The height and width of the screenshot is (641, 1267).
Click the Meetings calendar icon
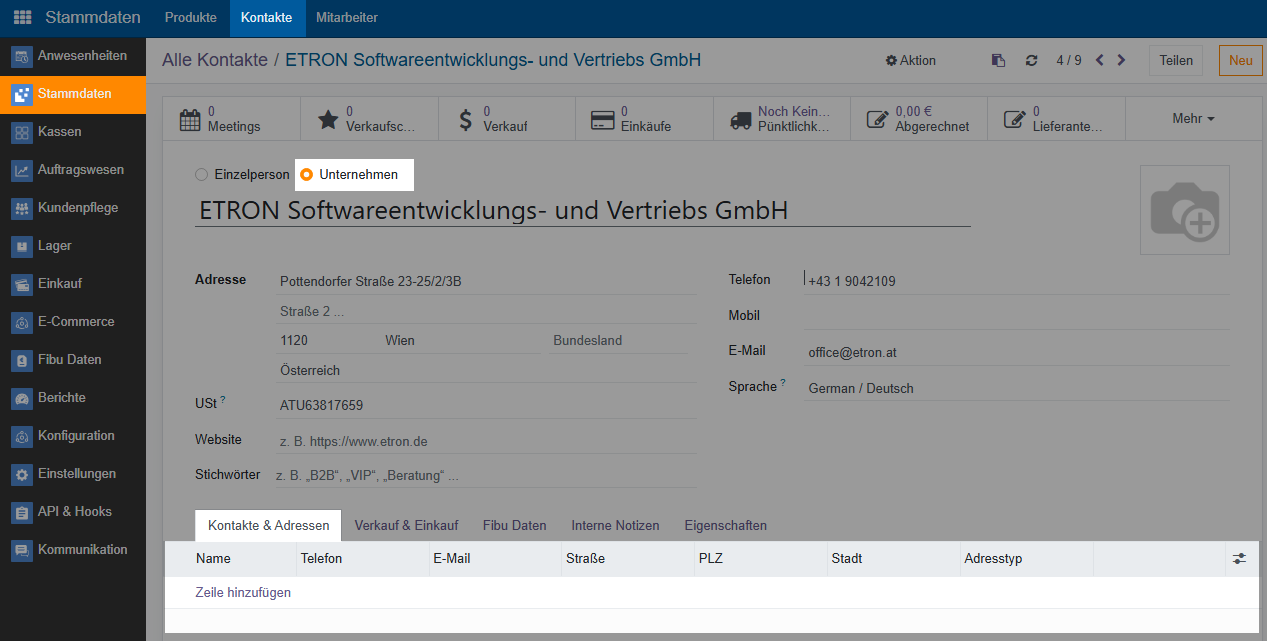pyautogui.click(x=190, y=119)
